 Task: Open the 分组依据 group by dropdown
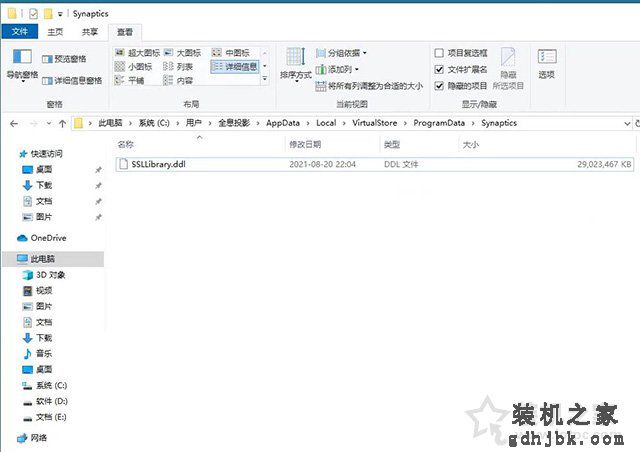point(341,53)
